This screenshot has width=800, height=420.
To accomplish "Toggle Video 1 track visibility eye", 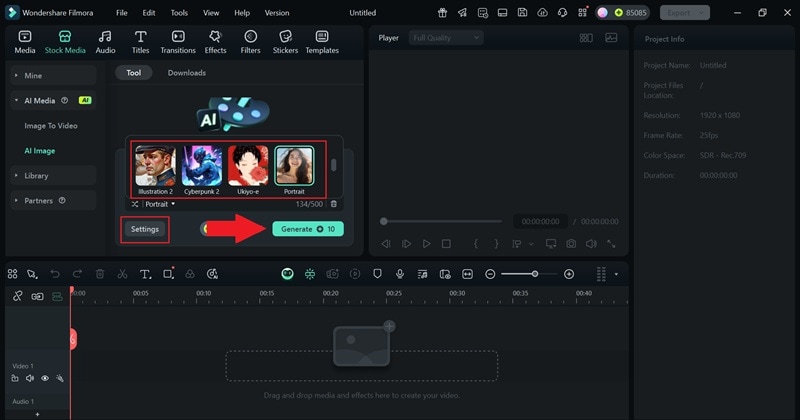I will coord(45,378).
